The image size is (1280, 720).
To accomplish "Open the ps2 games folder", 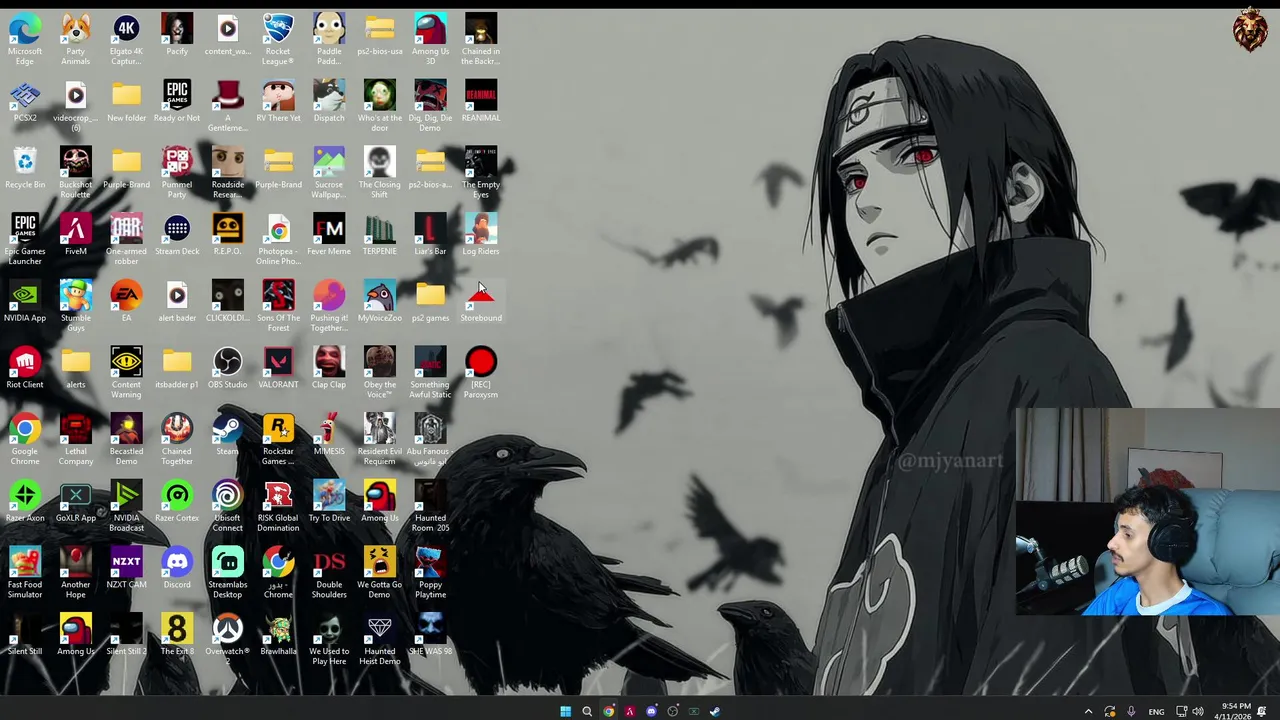I will pos(430,302).
